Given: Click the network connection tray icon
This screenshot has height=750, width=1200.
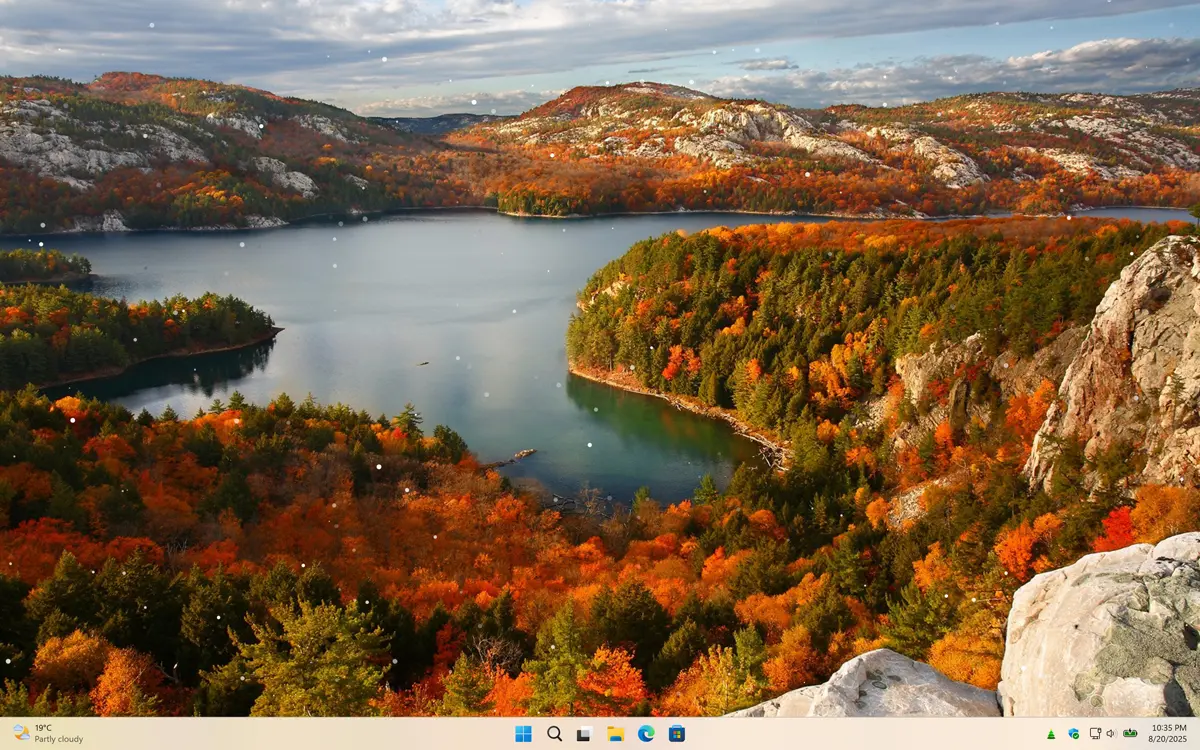Looking at the screenshot, I should click(x=1095, y=734).
